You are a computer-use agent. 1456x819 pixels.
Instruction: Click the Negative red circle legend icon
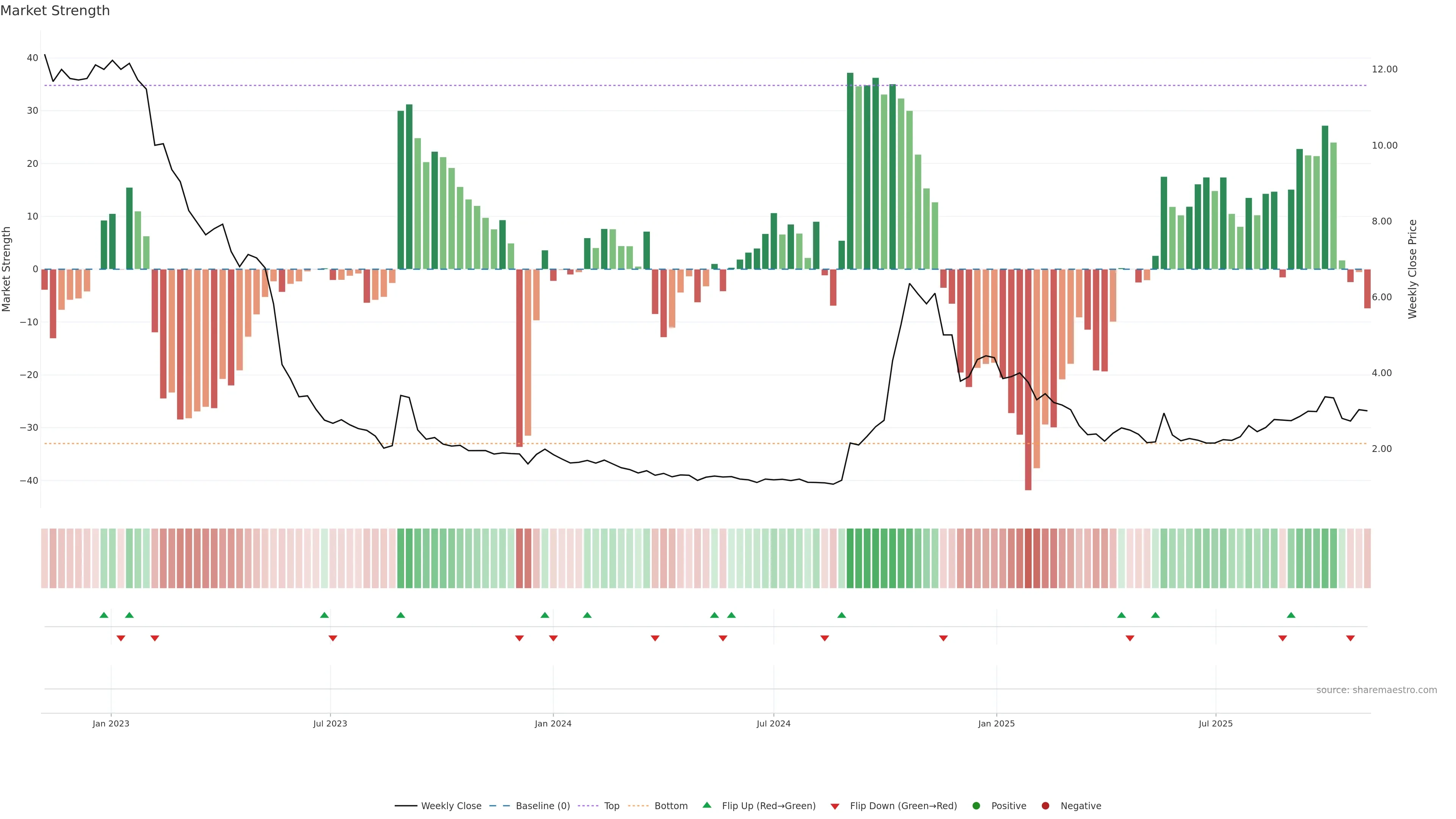[1045, 806]
